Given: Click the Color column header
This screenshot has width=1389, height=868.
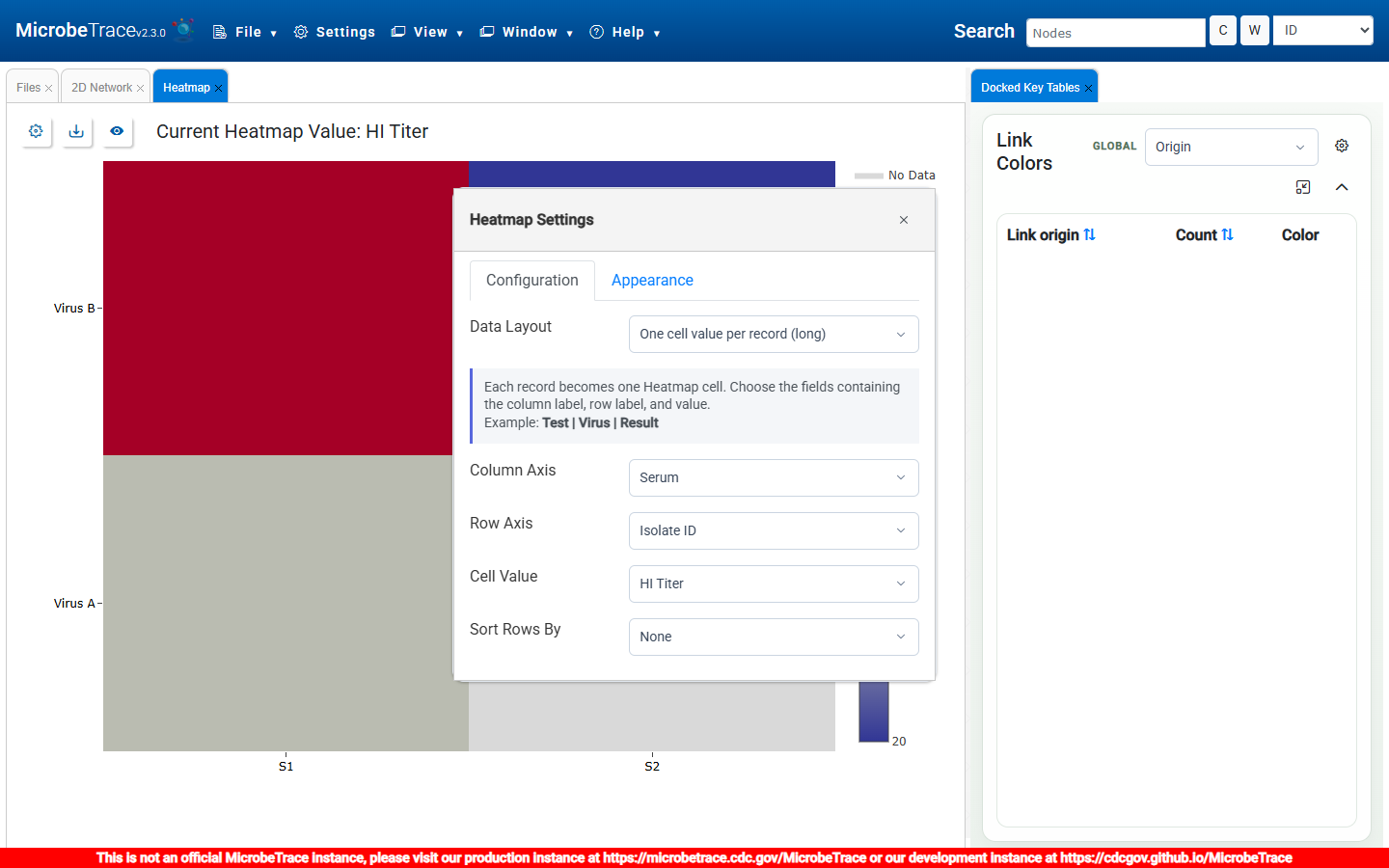Looking at the screenshot, I should click(1299, 234).
